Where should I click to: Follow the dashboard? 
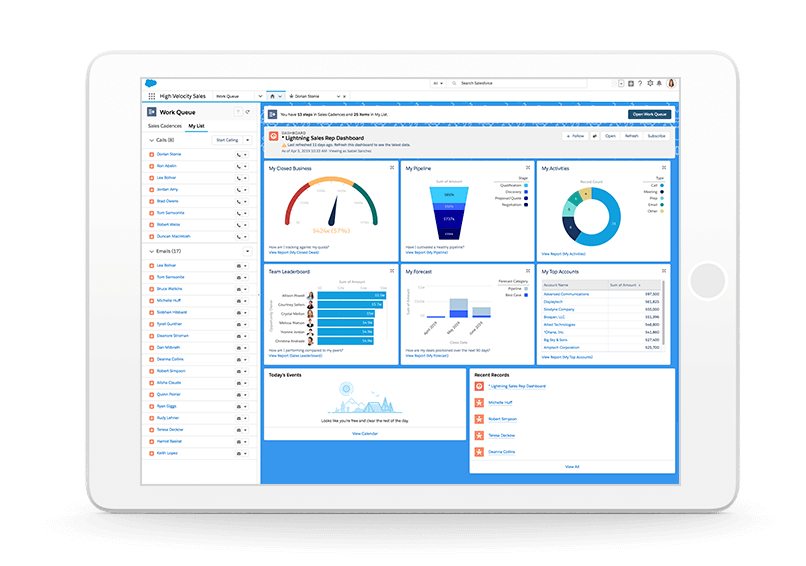point(575,136)
